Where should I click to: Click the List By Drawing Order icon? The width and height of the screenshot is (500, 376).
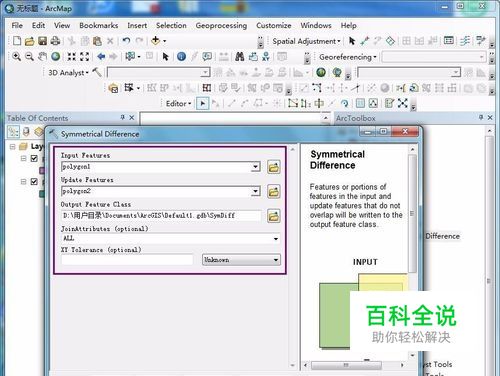coord(13,132)
